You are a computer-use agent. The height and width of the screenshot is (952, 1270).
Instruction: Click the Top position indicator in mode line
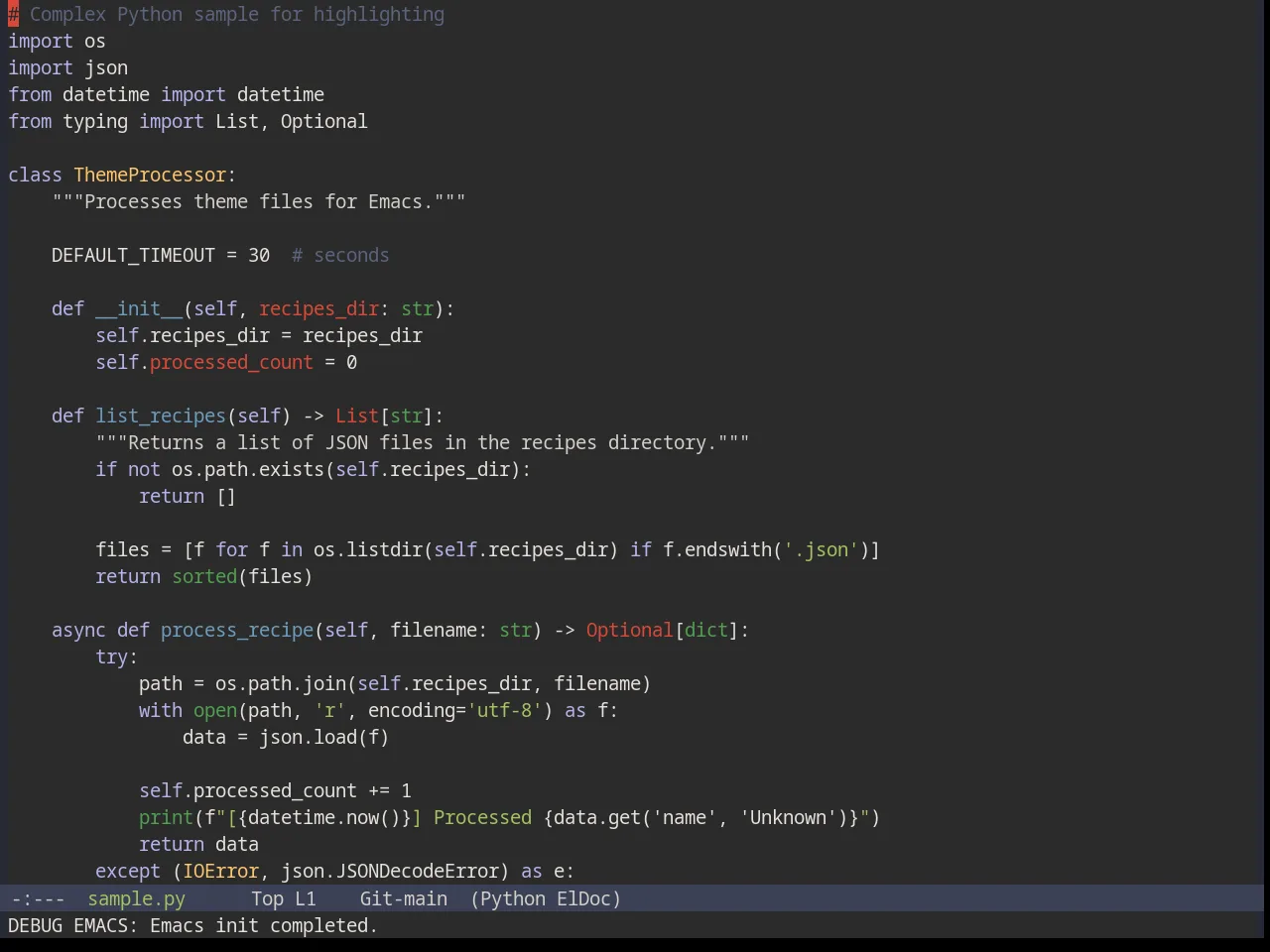click(x=267, y=898)
